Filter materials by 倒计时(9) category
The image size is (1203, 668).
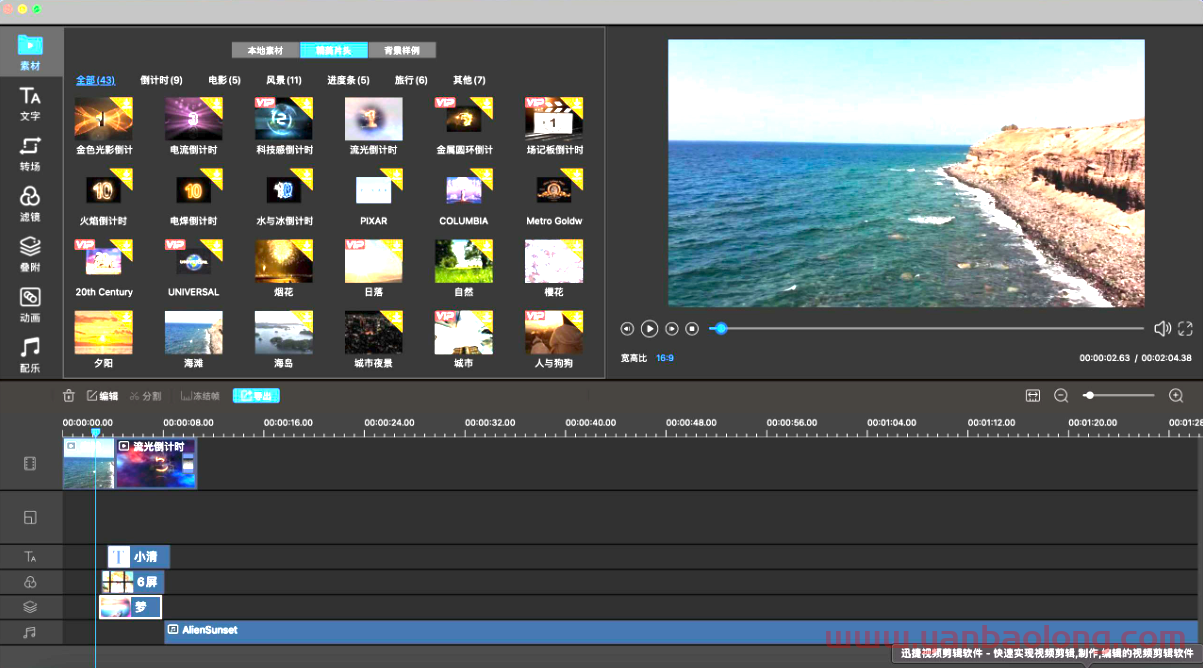(x=161, y=80)
